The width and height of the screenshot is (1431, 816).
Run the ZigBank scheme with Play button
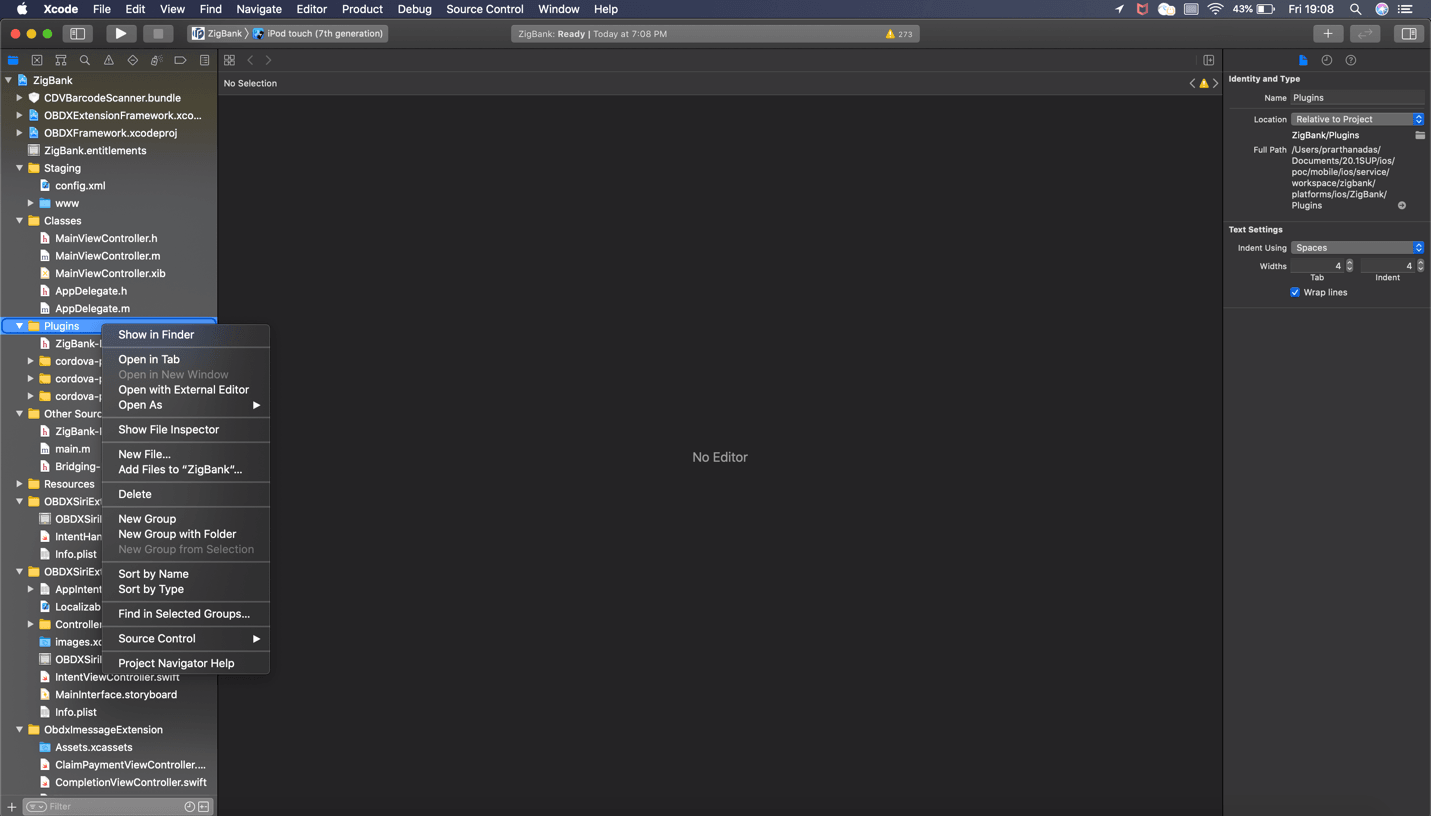point(120,33)
